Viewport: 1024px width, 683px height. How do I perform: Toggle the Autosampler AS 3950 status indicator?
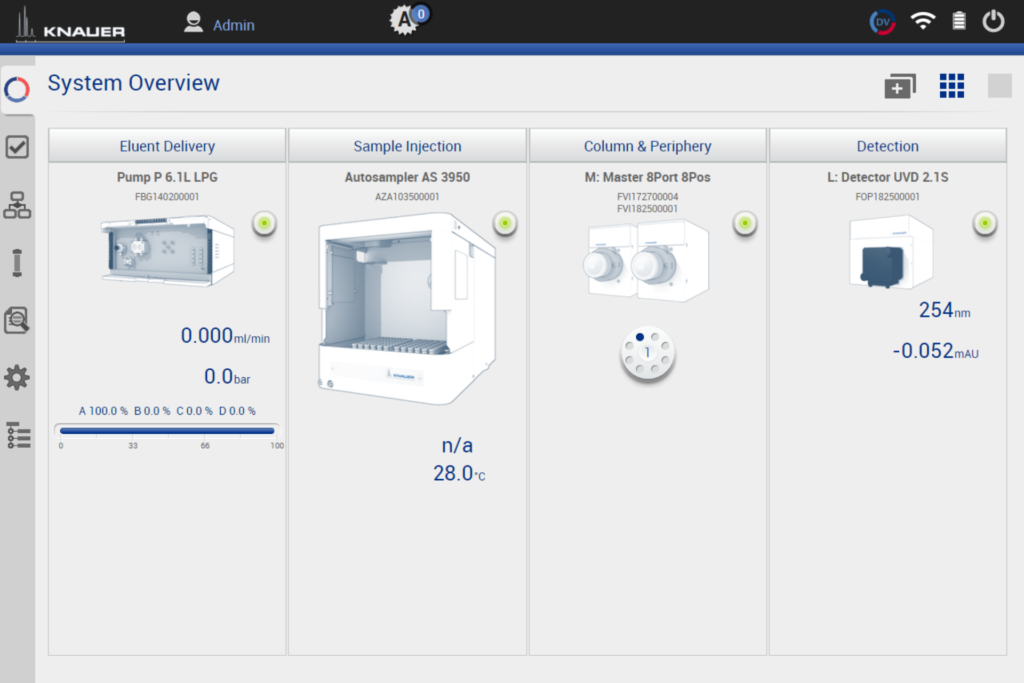(505, 223)
